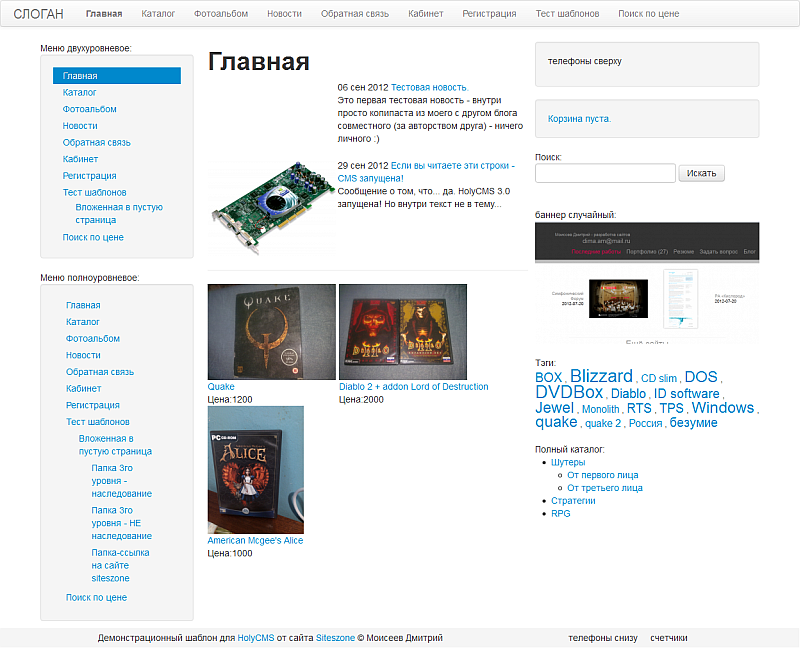This screenshot has width=800, height=648.
Task: Click the СЛОГАН brand link
Action: click(x=38, y=14)
